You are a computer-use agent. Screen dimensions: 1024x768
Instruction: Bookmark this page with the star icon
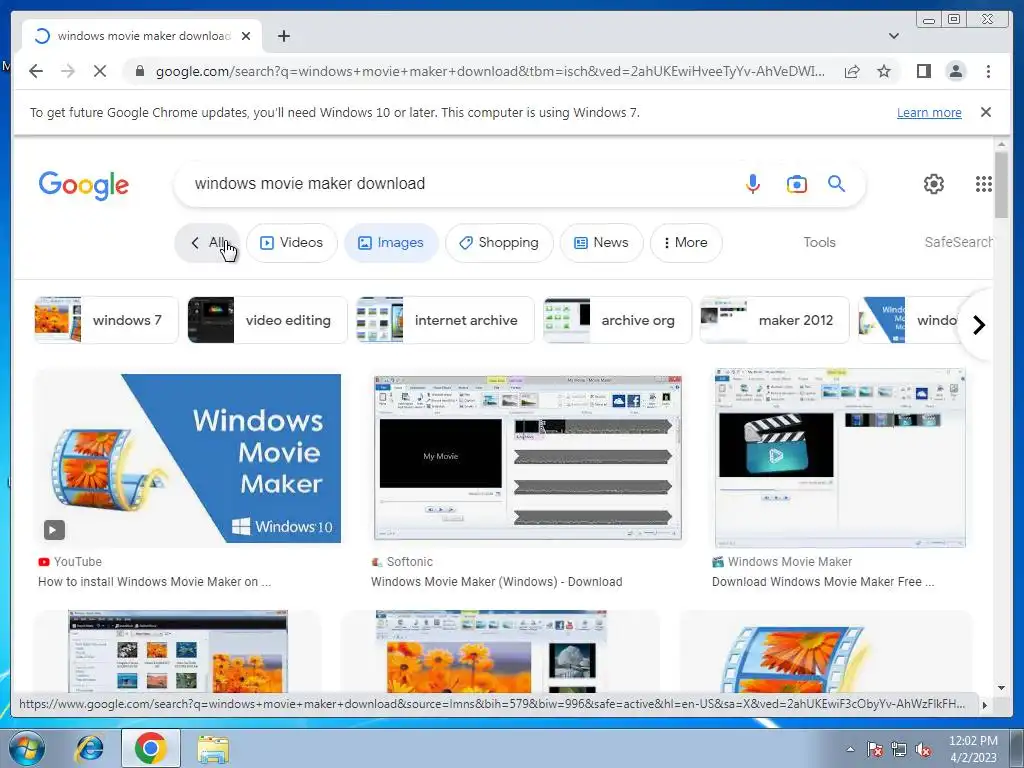[884, 71]
